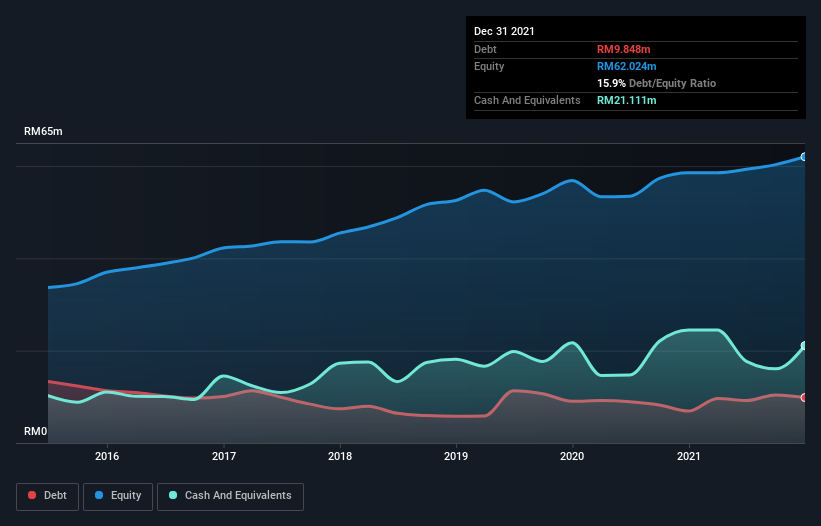Click the 2017 x-axis label
The image size is (821, 526).
(224, 456)
